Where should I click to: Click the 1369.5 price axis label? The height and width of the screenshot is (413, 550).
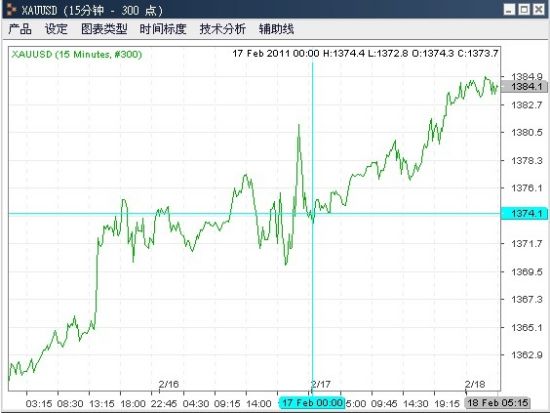tap(526, 272)
